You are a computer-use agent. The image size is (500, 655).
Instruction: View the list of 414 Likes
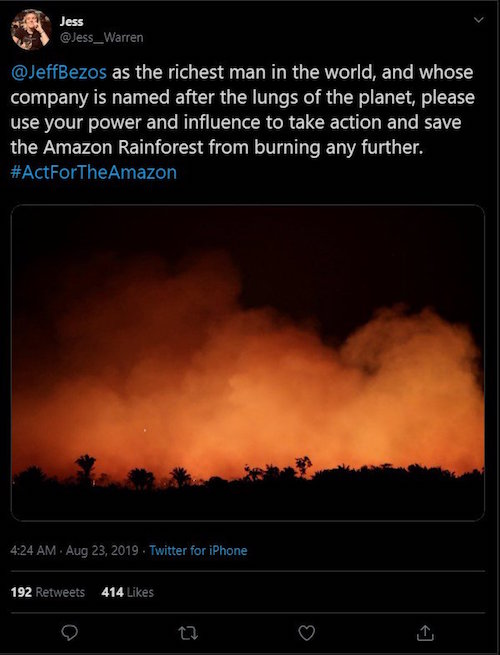coord(127,592)
